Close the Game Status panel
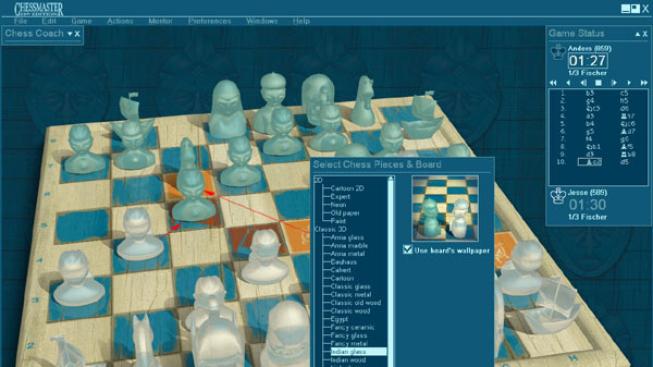 click(645, 34)
